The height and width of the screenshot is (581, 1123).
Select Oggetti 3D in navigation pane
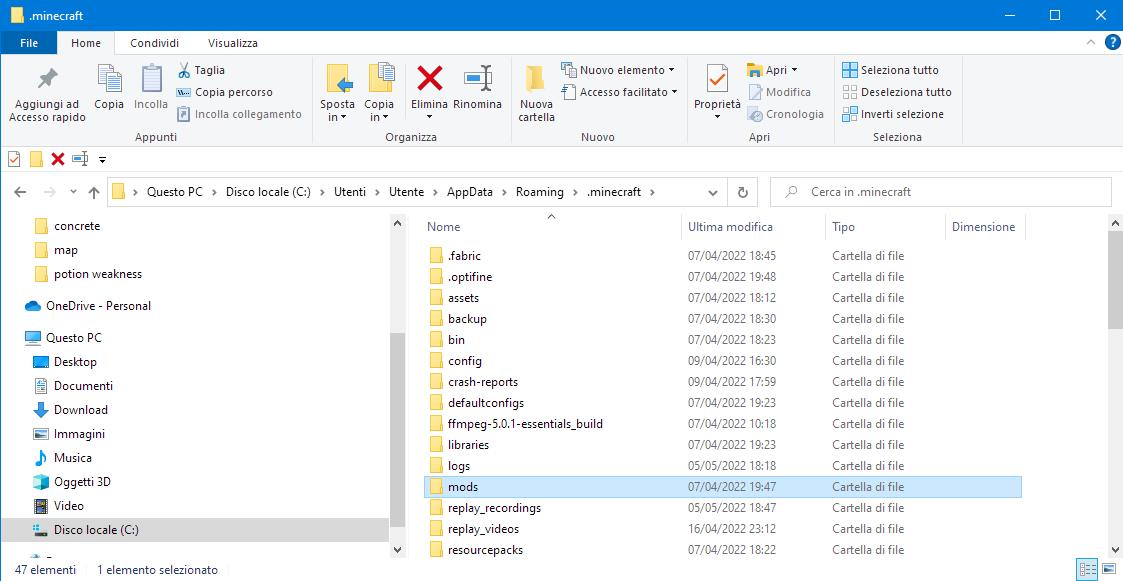tap(82, 481)
